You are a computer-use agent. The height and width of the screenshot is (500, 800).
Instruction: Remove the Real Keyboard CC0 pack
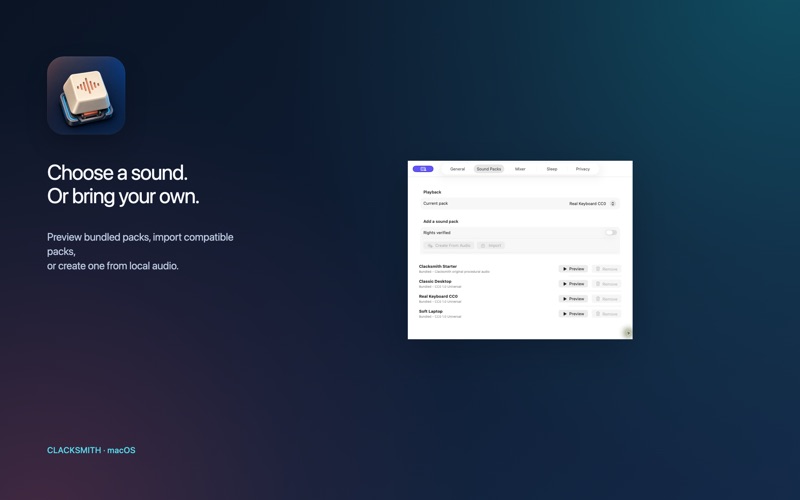click(x=607, y=299)
